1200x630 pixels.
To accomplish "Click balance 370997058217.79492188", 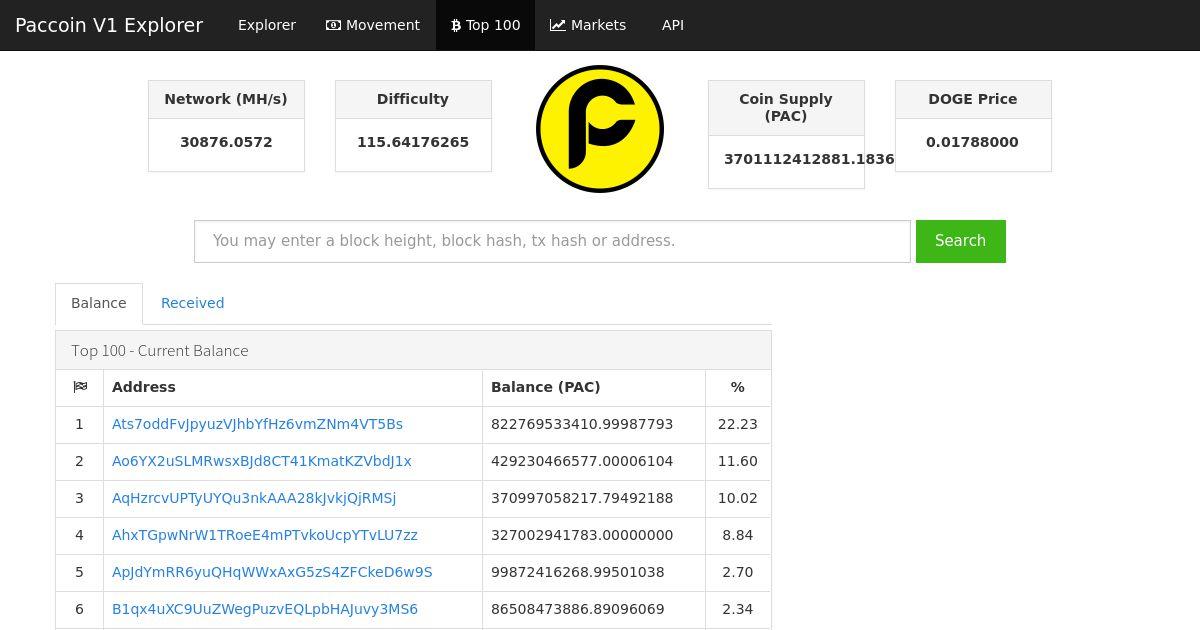I will tap(582, 498).
